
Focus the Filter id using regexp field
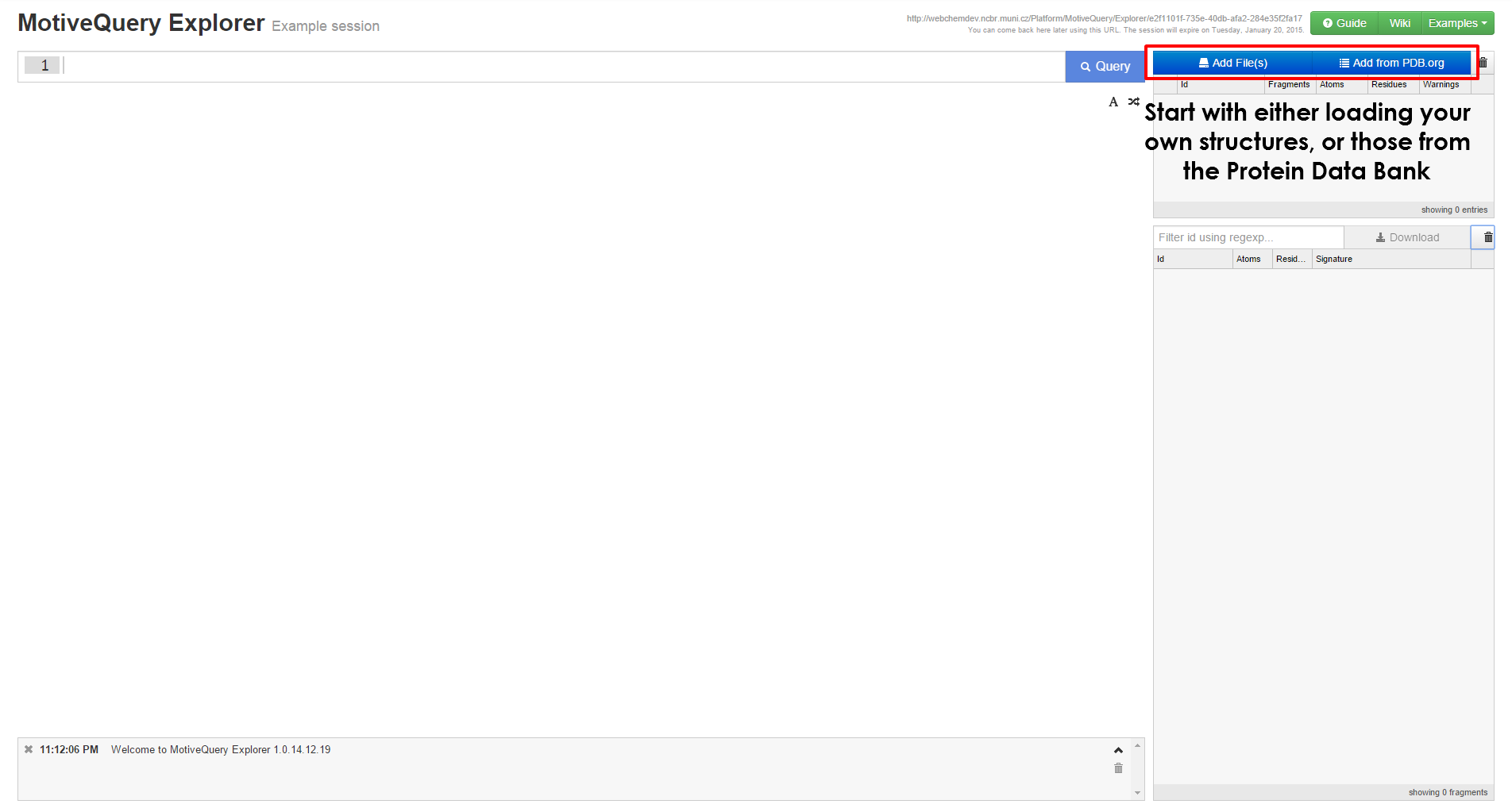click(x=1248, y=237)
